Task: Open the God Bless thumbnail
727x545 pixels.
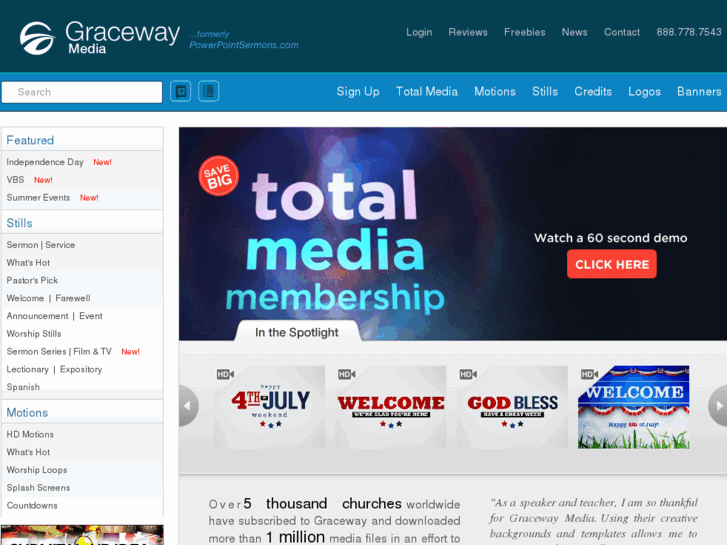Action: click(x=512, y=407)
